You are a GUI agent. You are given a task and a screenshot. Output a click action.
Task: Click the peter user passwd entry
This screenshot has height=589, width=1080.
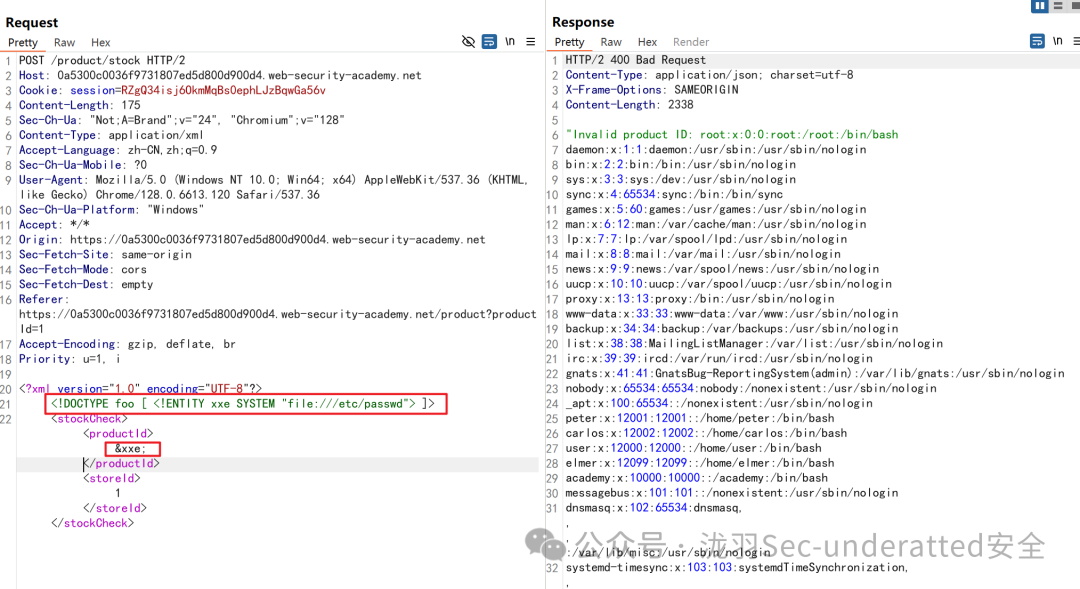coord(699,419)
